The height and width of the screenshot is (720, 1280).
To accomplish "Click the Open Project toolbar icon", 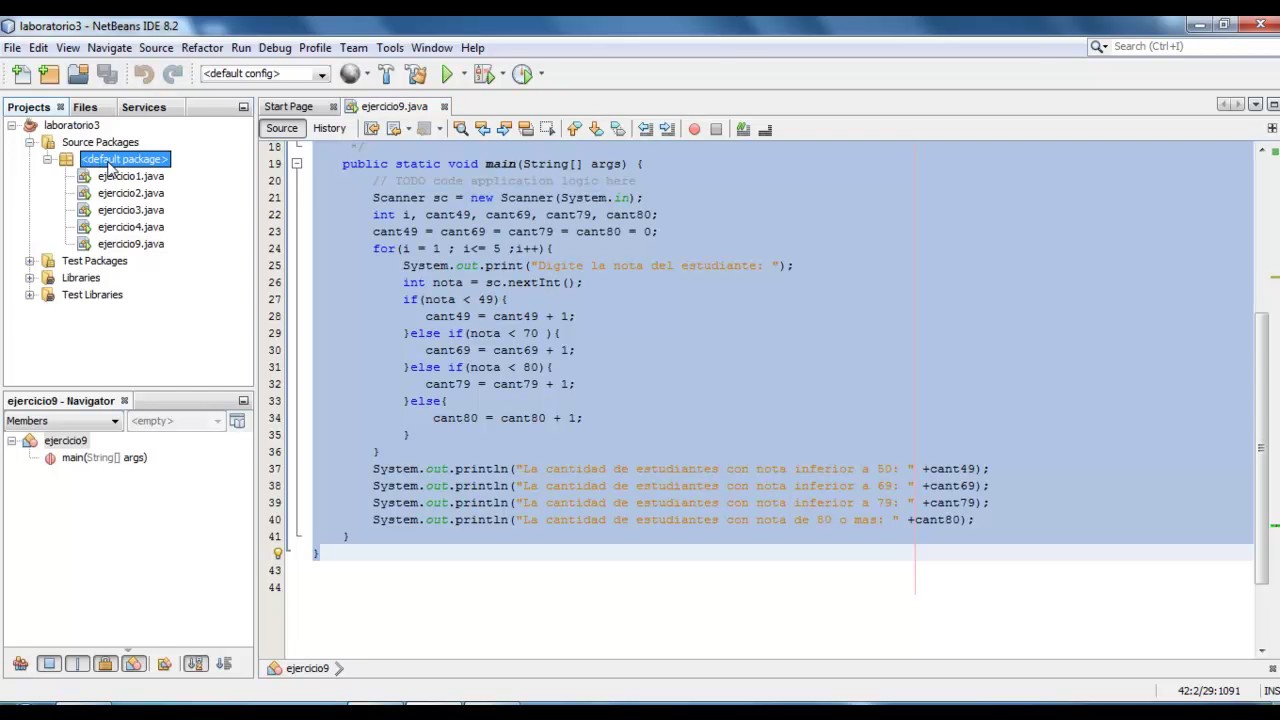I will pos(78,74).
